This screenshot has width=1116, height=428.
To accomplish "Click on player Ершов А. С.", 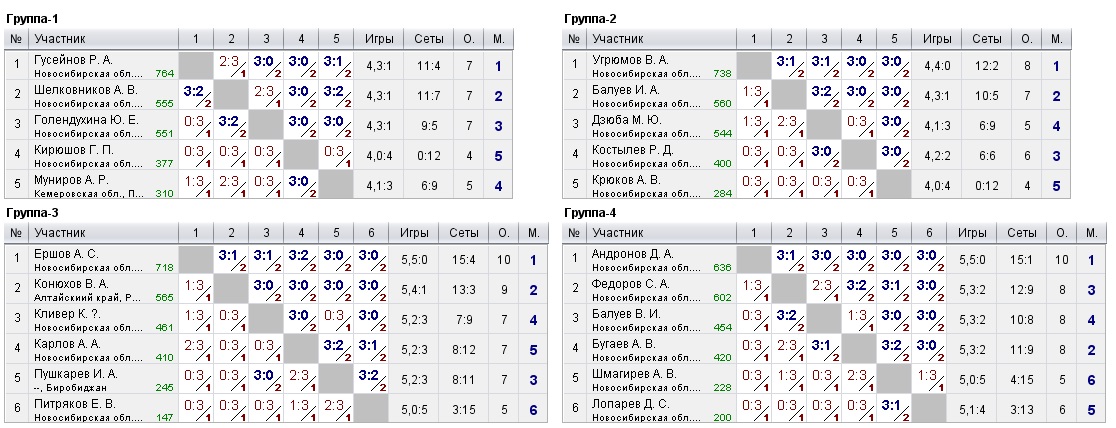I will (67, 254).
